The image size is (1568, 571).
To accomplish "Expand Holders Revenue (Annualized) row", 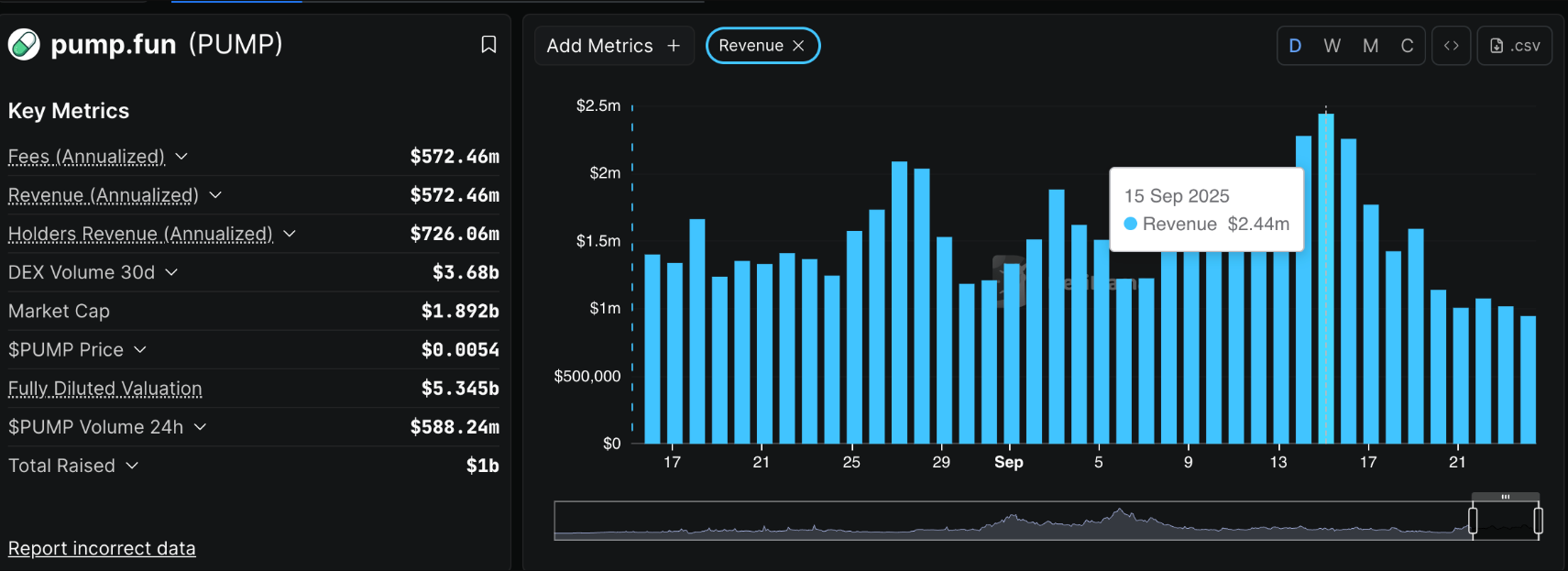I will [290, 234].
